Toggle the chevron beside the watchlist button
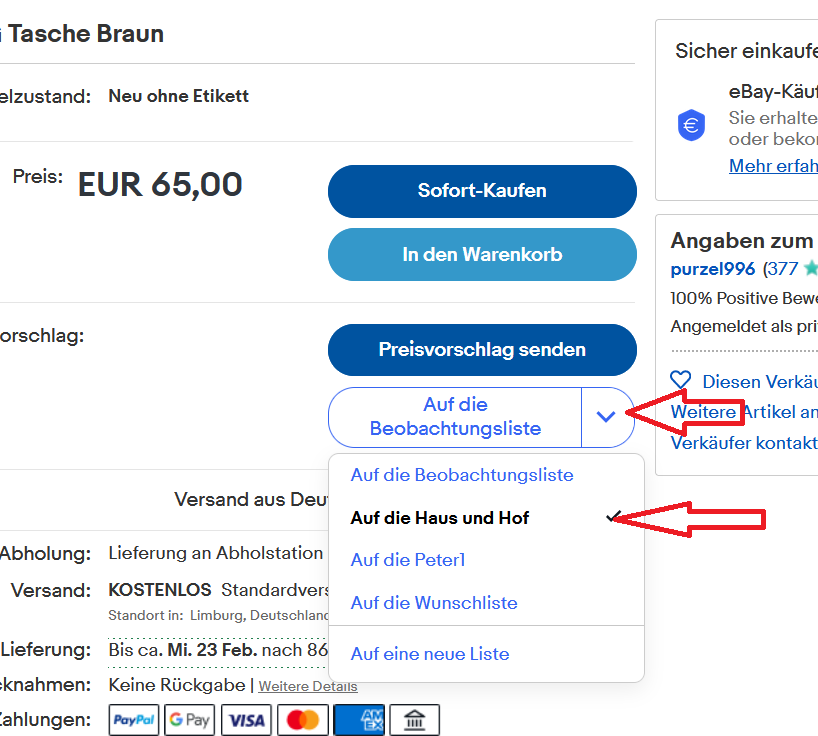 [x=606, y=417]
